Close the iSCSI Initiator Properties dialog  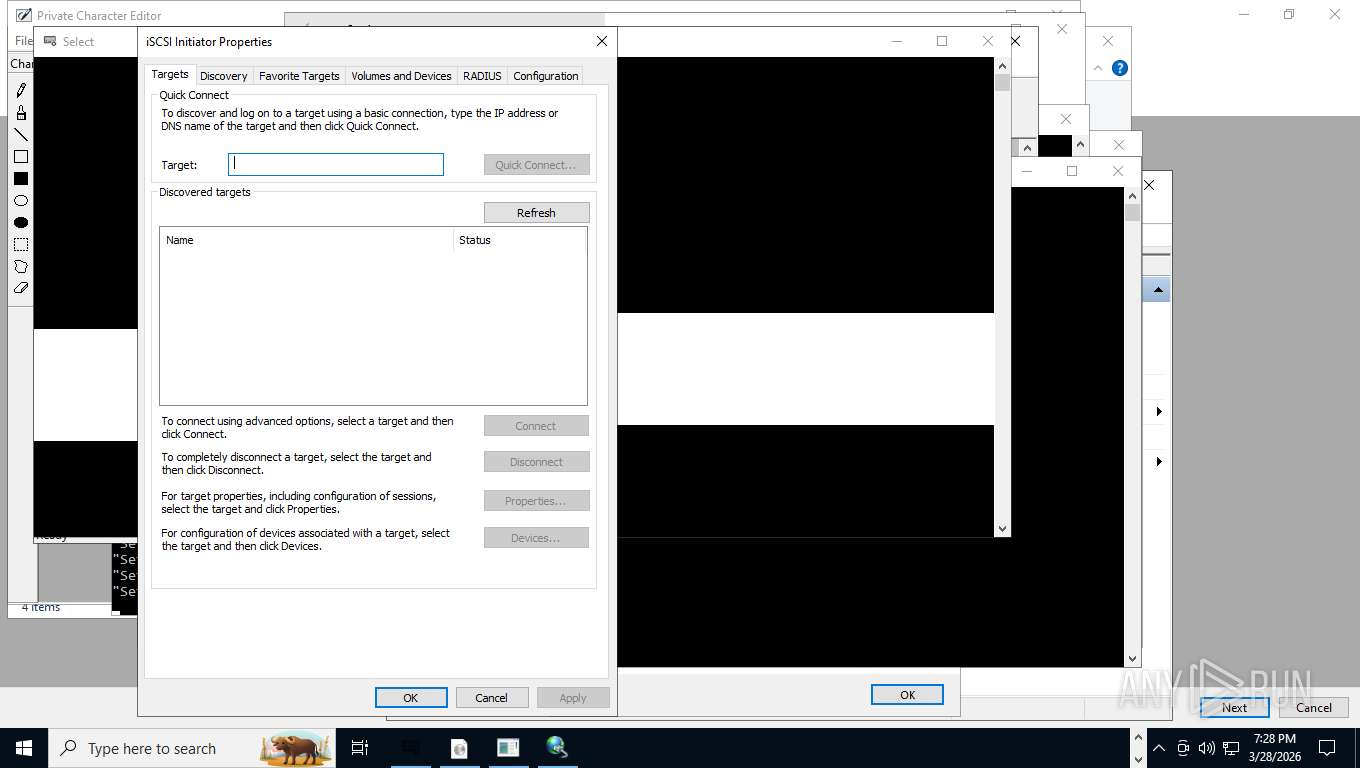coord(601,41)
